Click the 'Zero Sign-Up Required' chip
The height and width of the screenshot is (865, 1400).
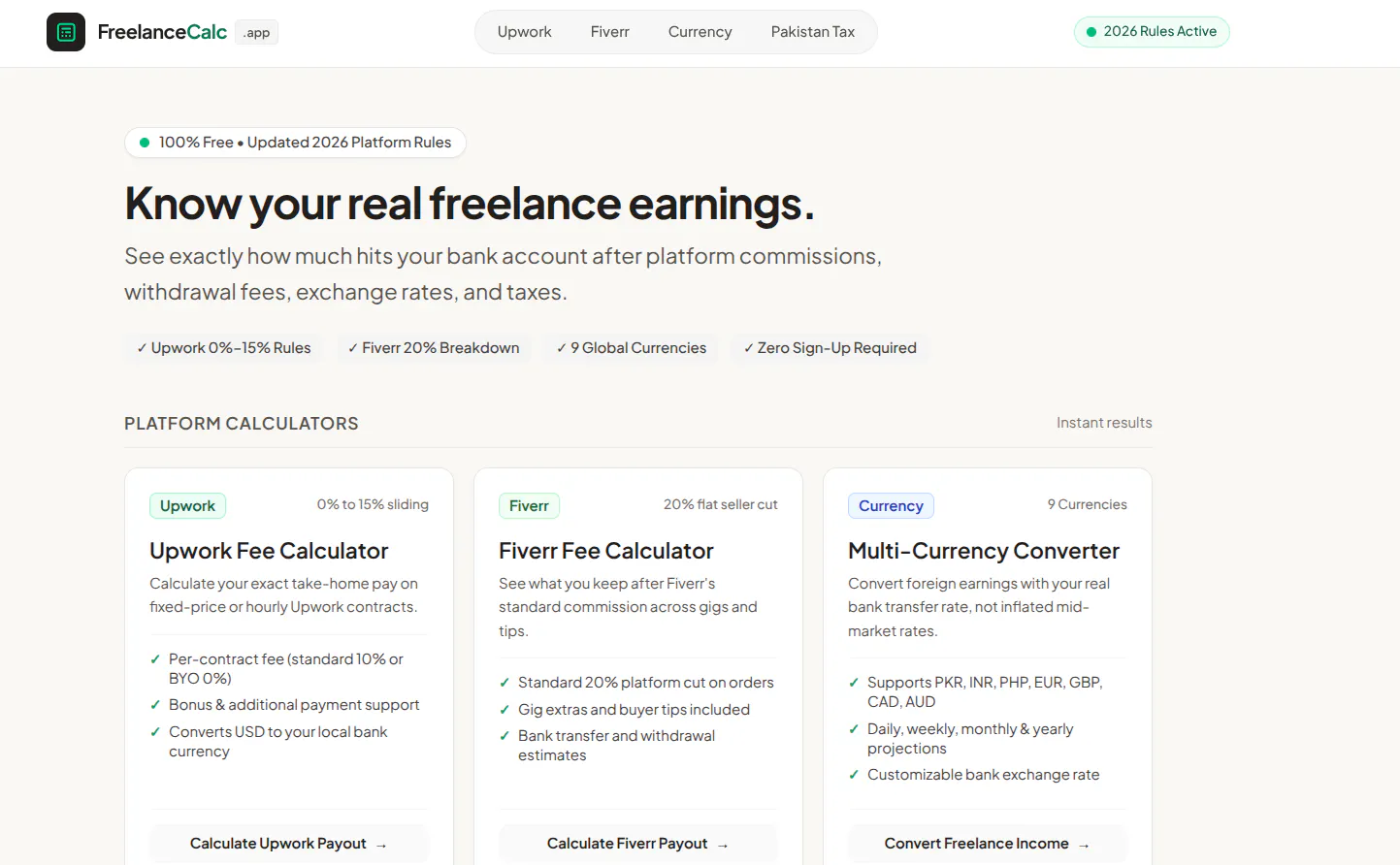click(x=830, y=348)
